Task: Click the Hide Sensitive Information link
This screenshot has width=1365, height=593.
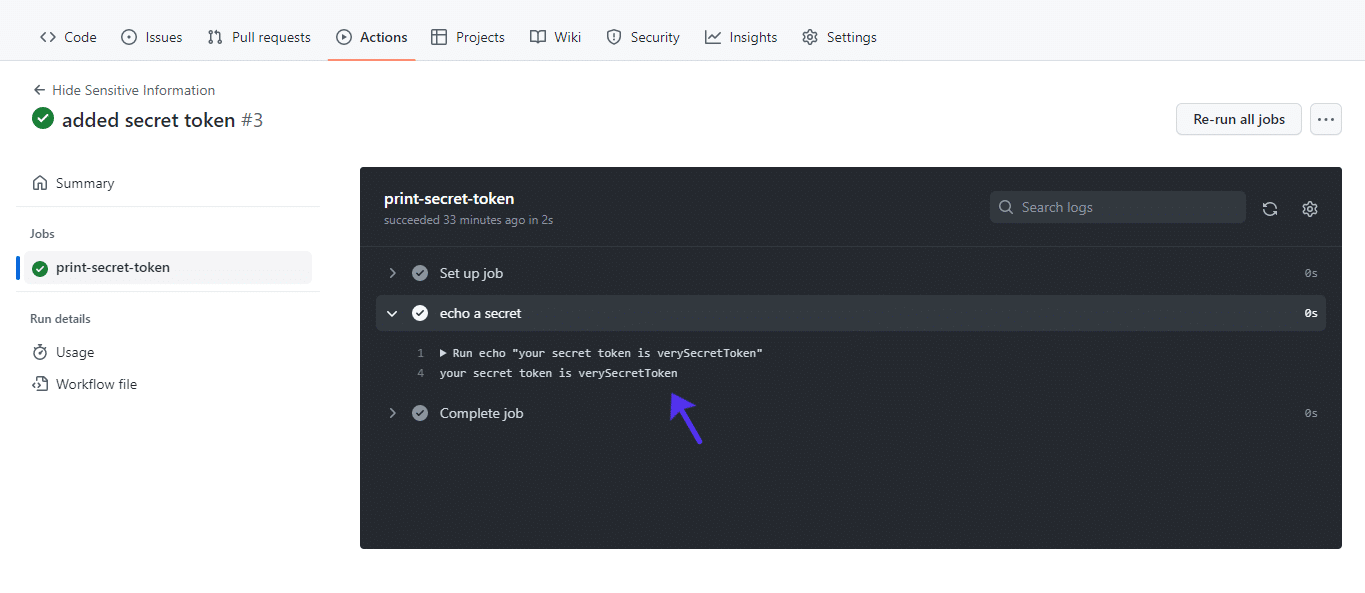Action: point(133,89)
